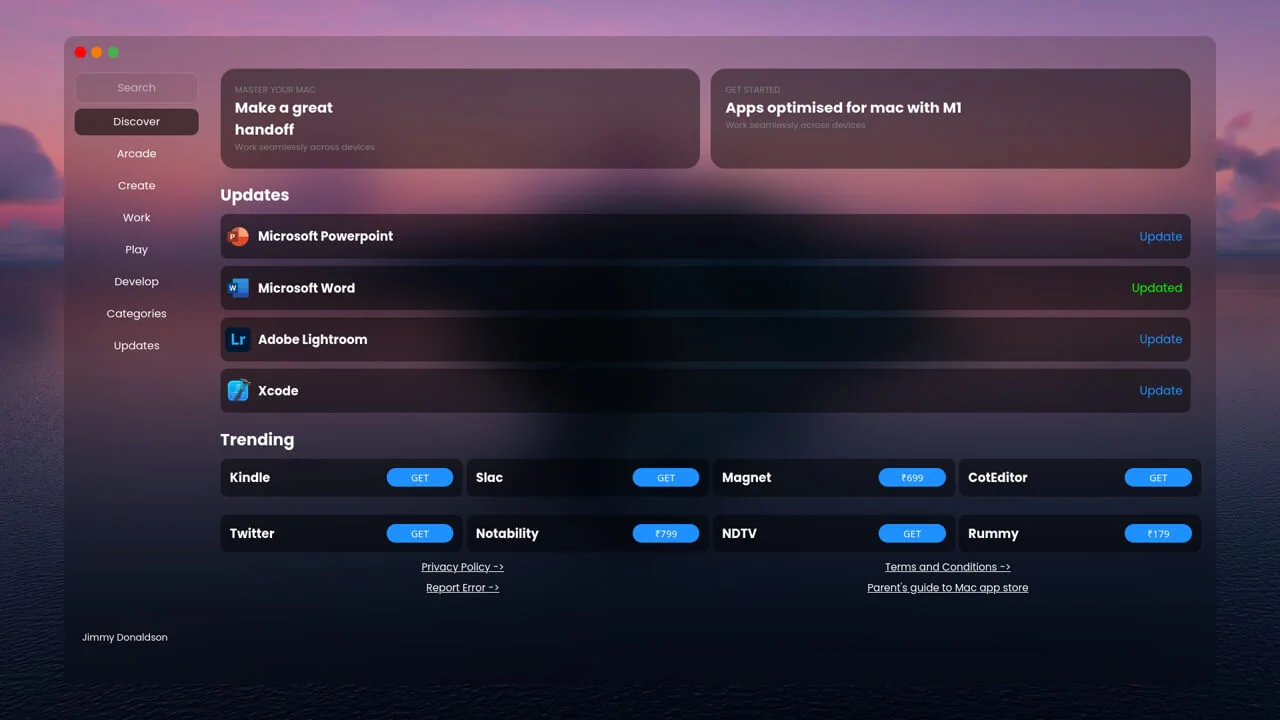
Task: Get the Slac app
Action: 666,478
